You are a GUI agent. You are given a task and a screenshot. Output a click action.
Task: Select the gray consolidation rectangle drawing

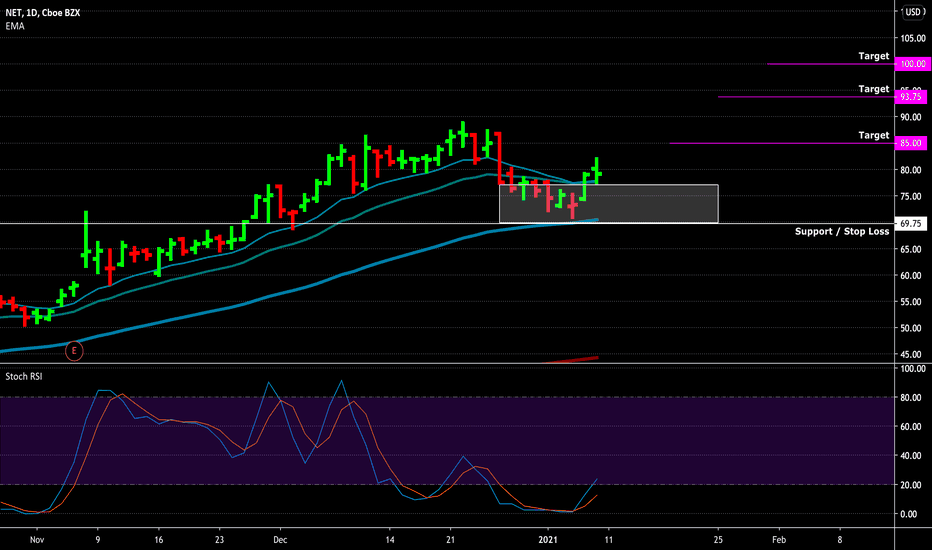(x=609, y=204)
